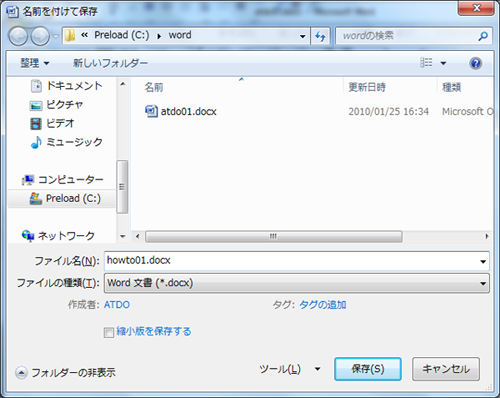The height and width of the screenshot is (398, 500).
Task: Open the 整理 (Organize) menu
Action: (x=34, y=63)
